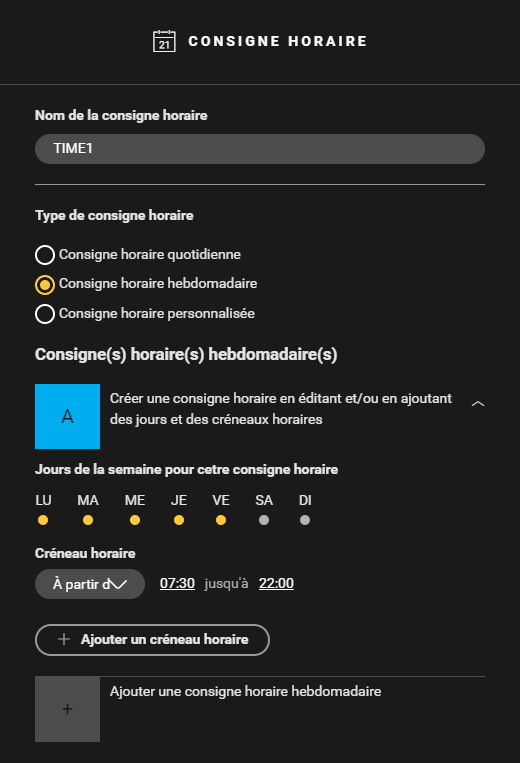This screenshot has height=763, width=520.
Task: Toggle the JE day dot
Action: [x=179, y=520]
